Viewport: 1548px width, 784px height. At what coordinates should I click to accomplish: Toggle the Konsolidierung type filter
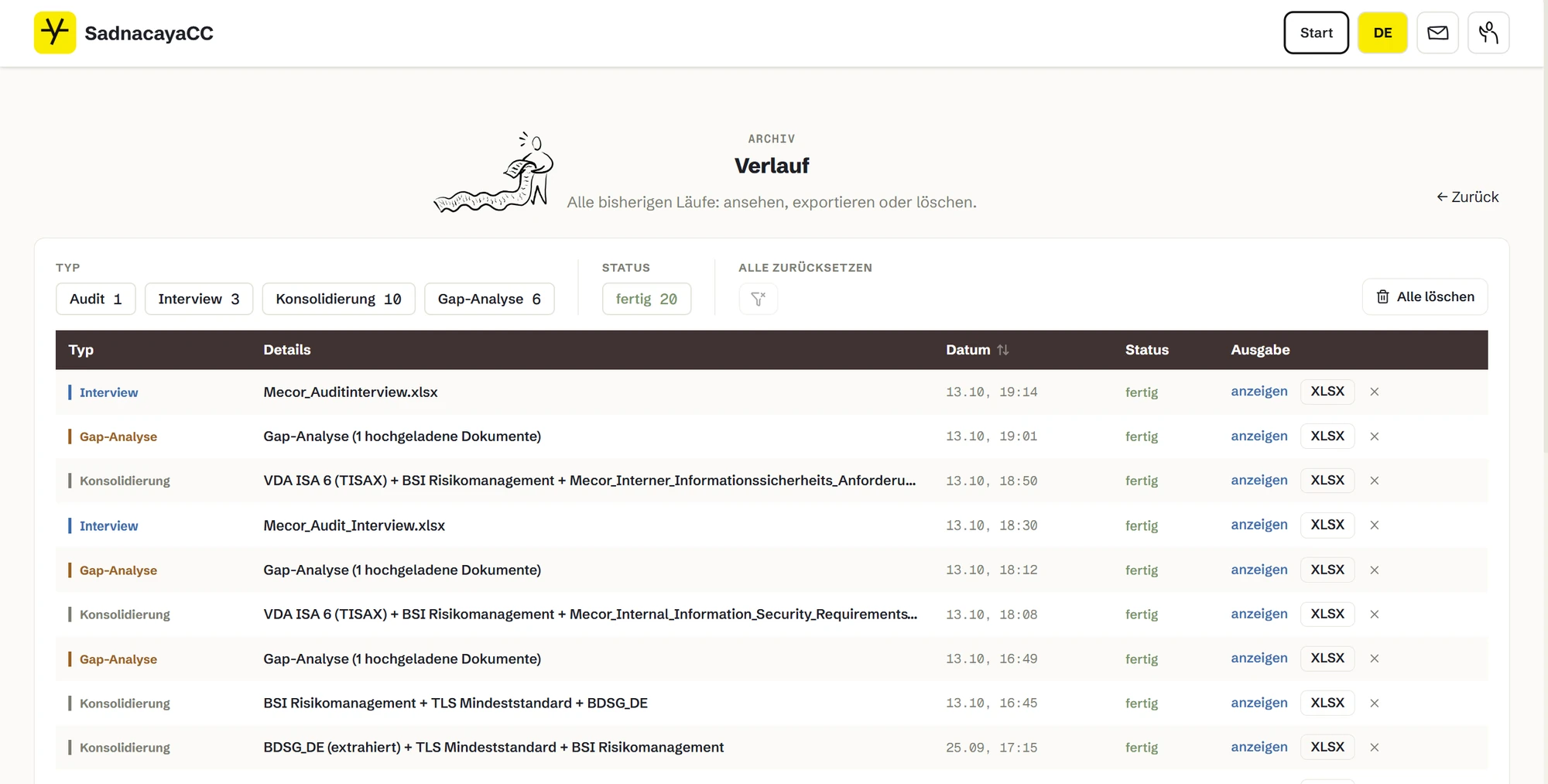tap(338, 299)
